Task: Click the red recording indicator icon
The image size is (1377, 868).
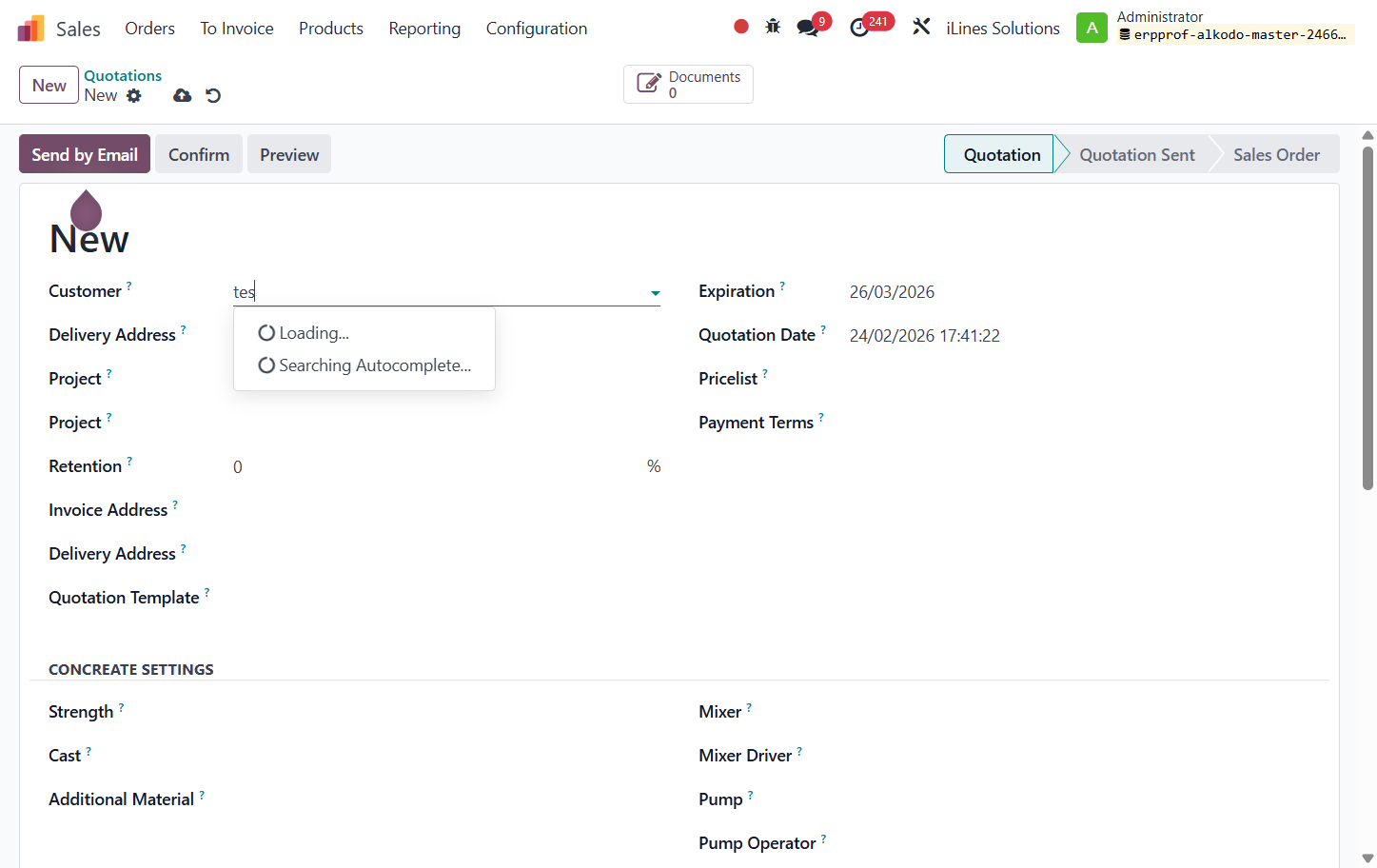Action: [741, 27]
